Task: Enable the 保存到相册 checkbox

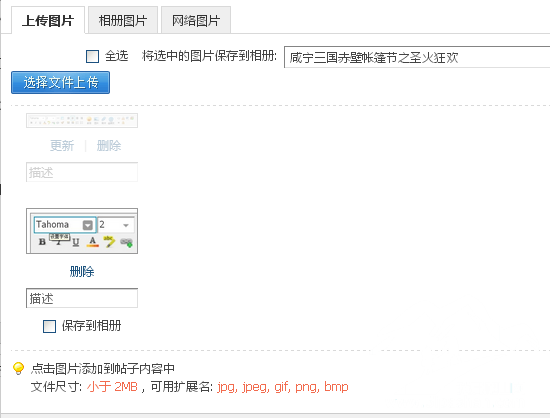Action: pyautogui.click(x=49, y=326)
